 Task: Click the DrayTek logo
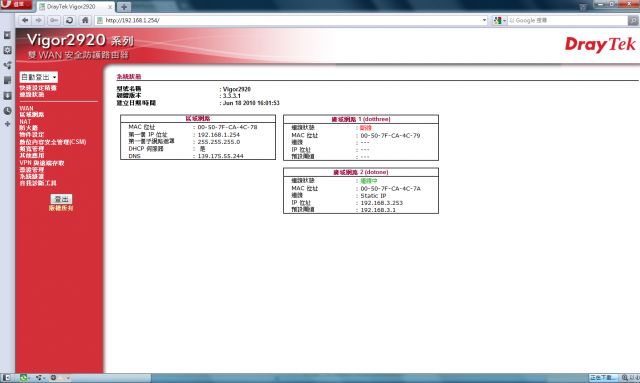point(600,44)
